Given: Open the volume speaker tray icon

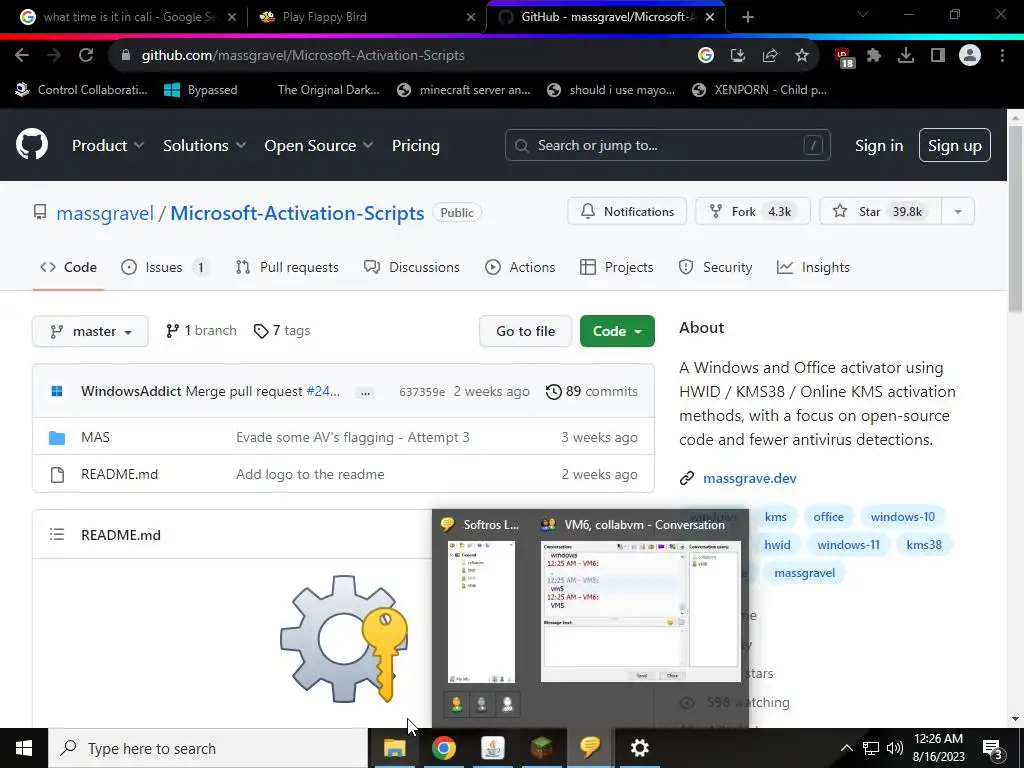Looking at the screenshot, I should tap(895, 748).
